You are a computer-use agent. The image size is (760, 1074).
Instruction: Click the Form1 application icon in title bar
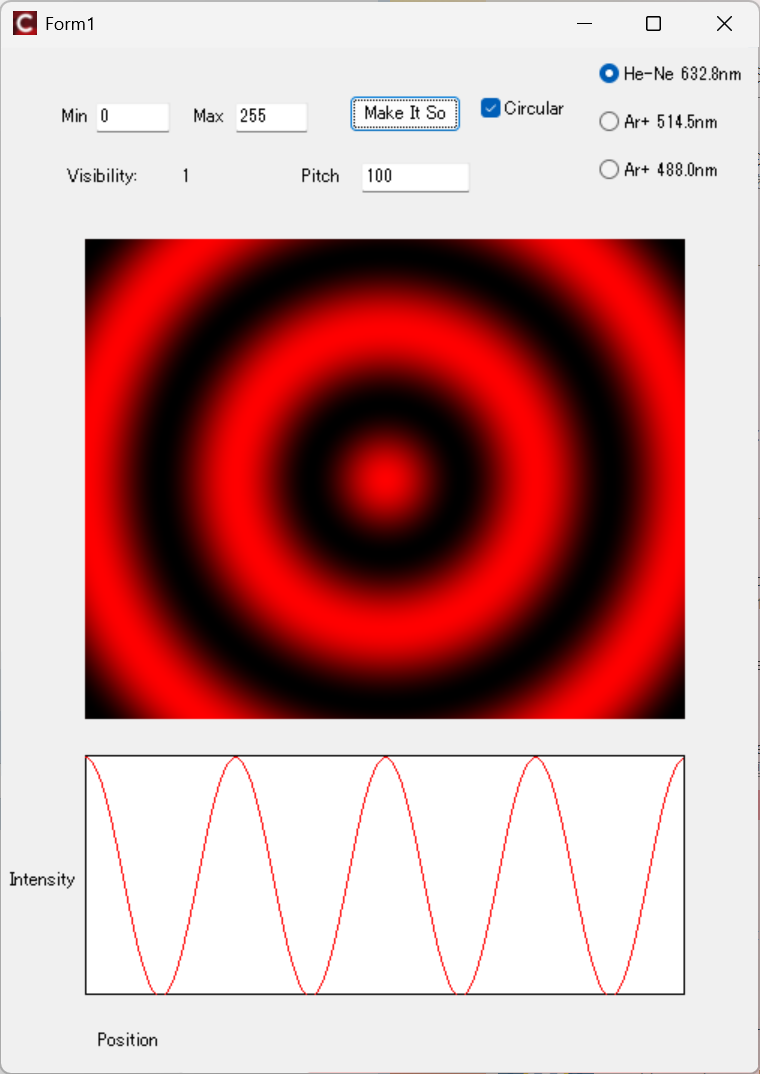tap(24, 24)
